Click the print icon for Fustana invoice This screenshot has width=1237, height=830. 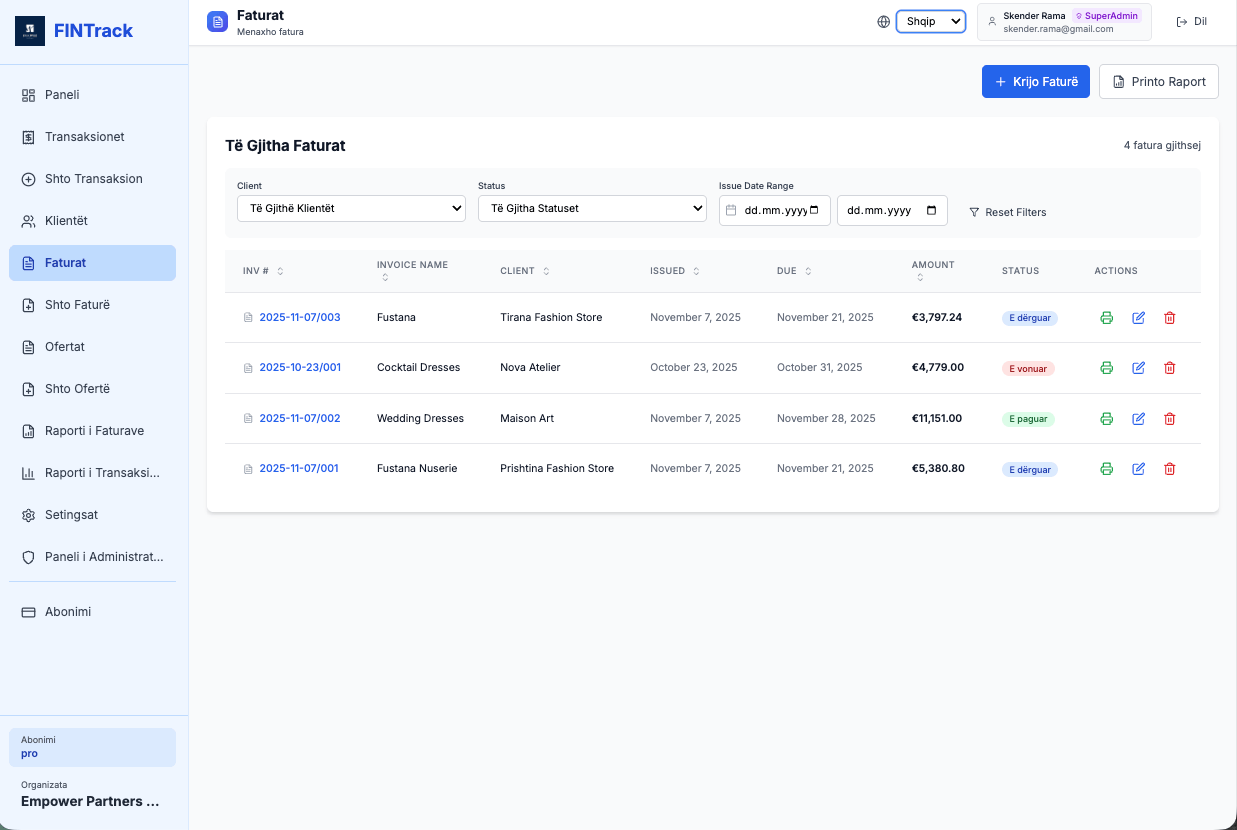tap(1106, 317)
